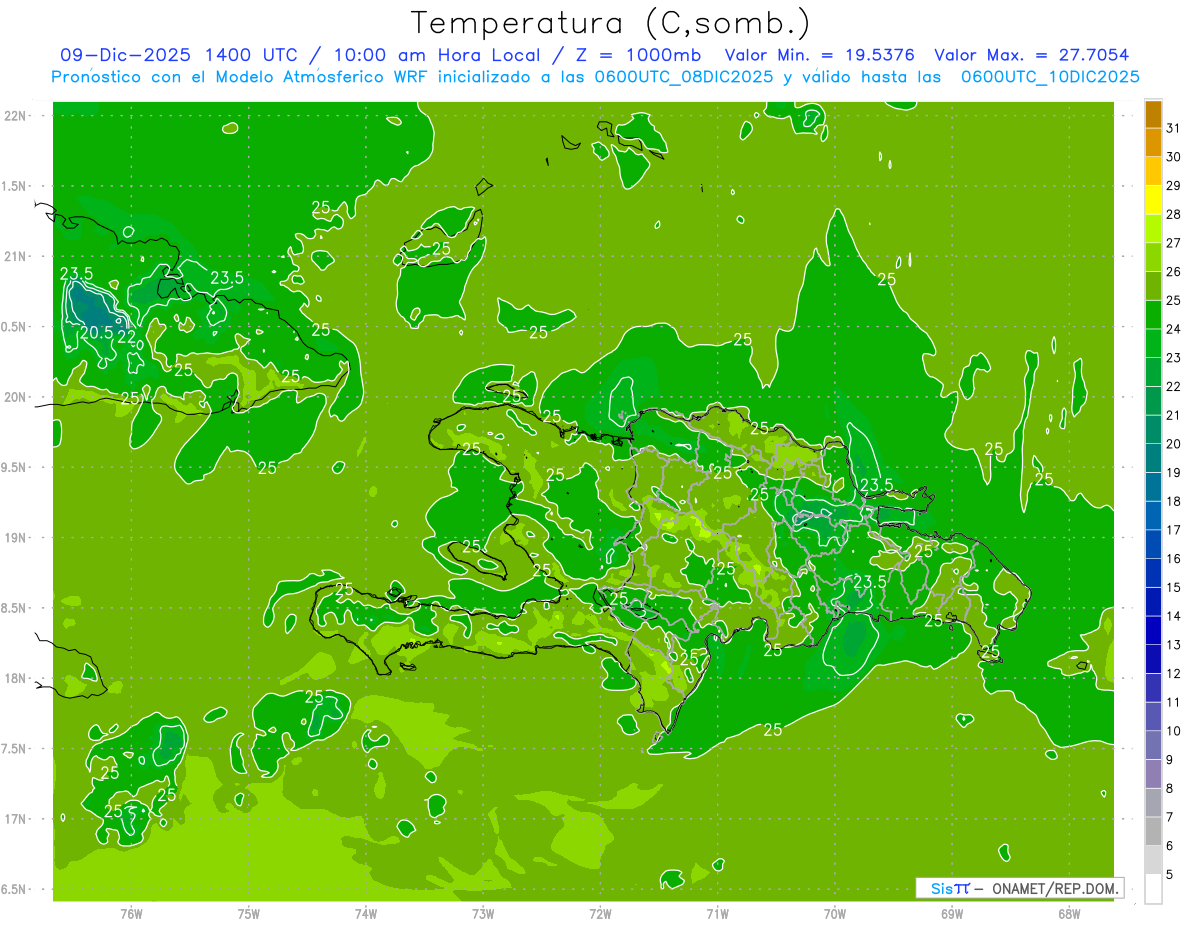The height and width of the screenshot is (927, 1200).
Task: Click the '30' value on the color scale
Action: pos(1174,157)
